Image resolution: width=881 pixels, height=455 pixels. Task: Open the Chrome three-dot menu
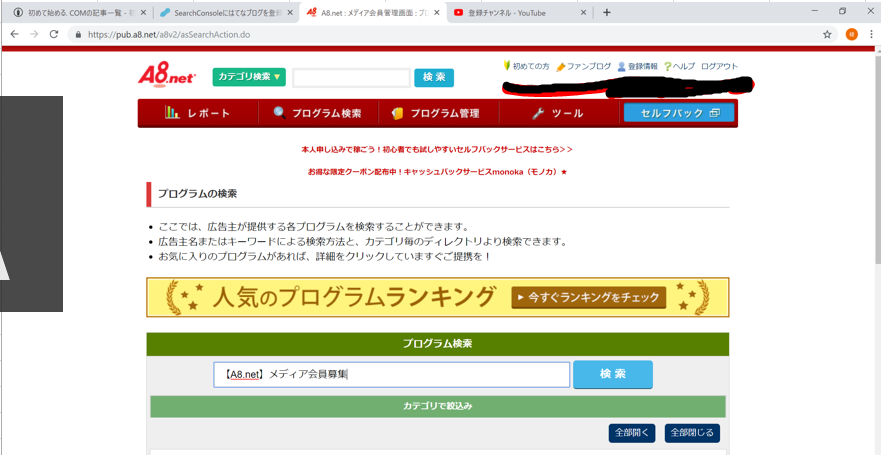click(871, 34)
